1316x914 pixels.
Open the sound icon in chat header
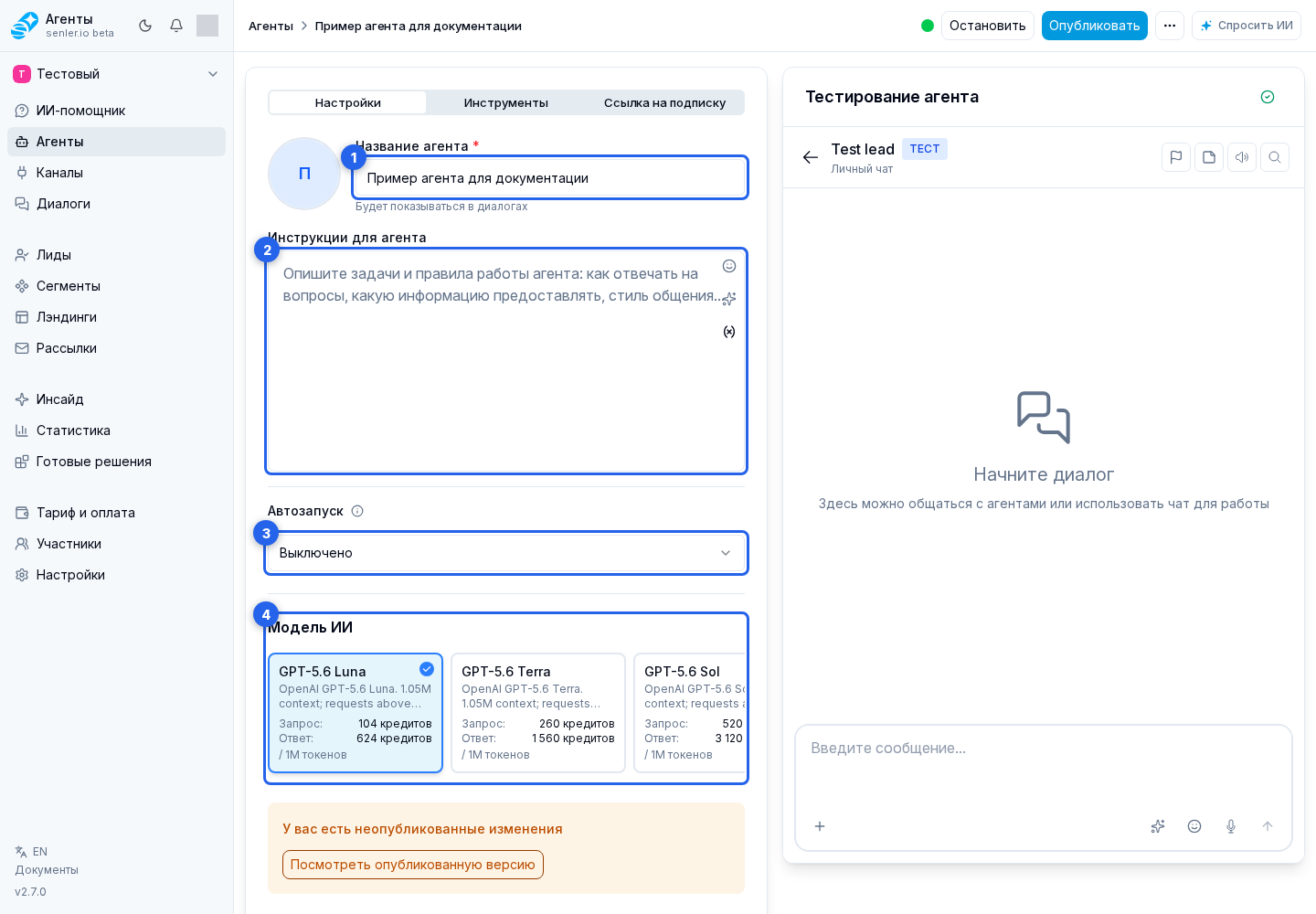[x=1242, y=157]
